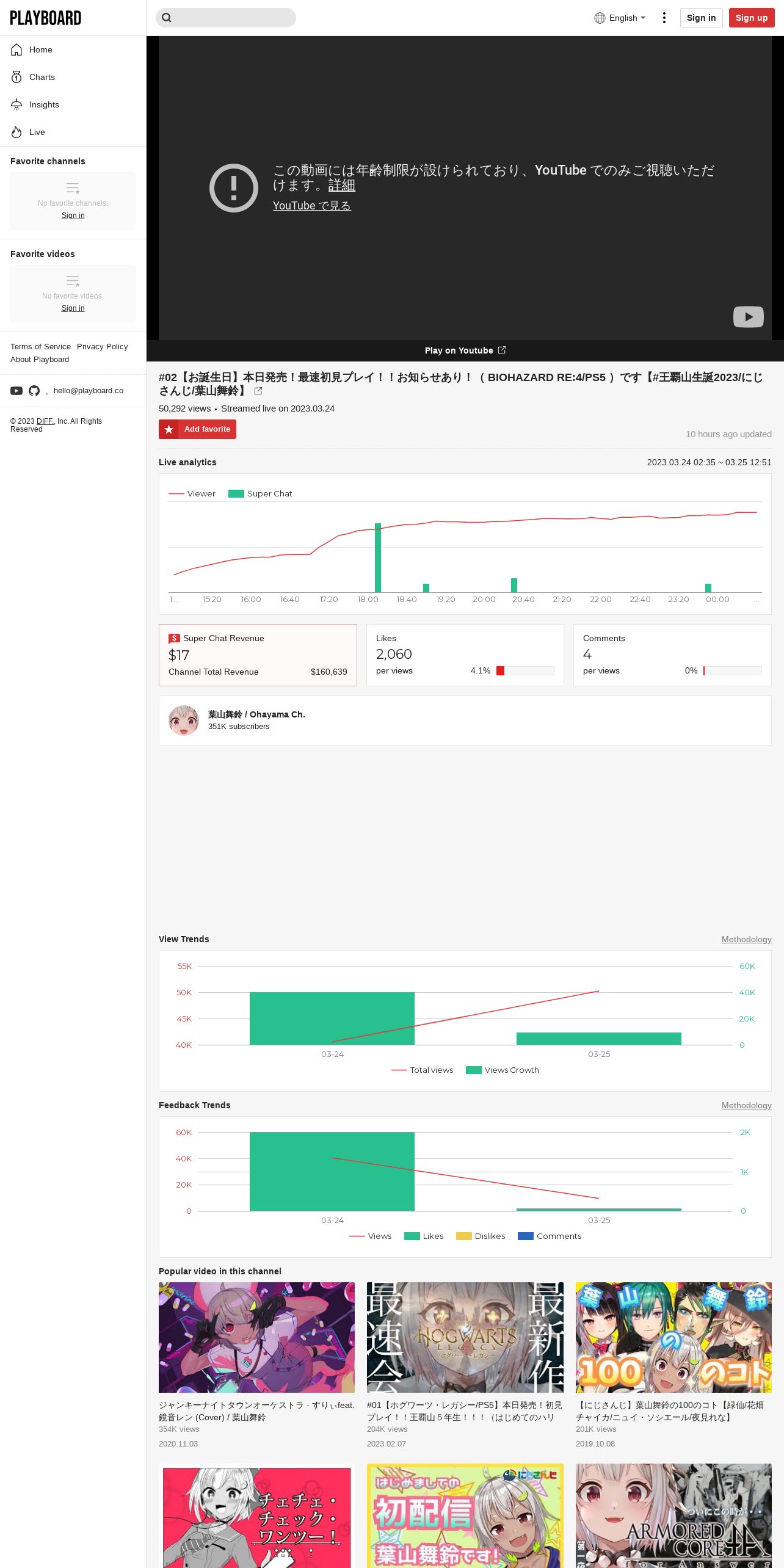Click the Super Chat Revenue dollar icon
Screen dimensions: 784x1568
(x=174, y=638)
